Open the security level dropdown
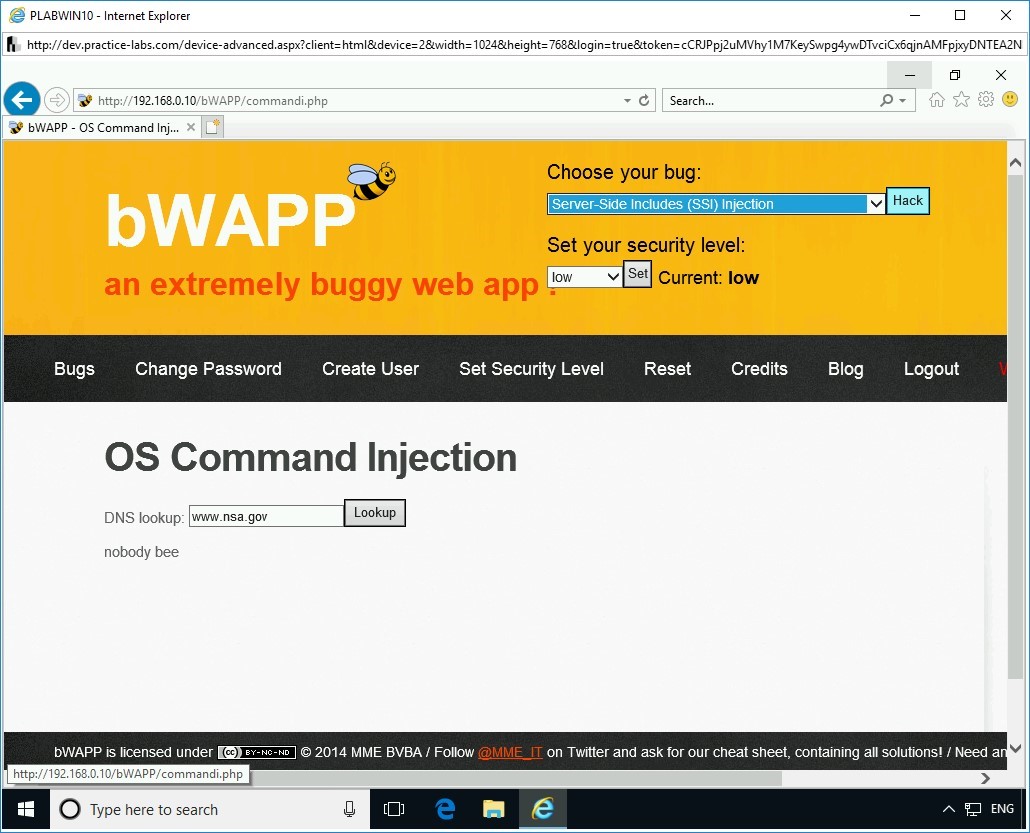 click(583, 276)
